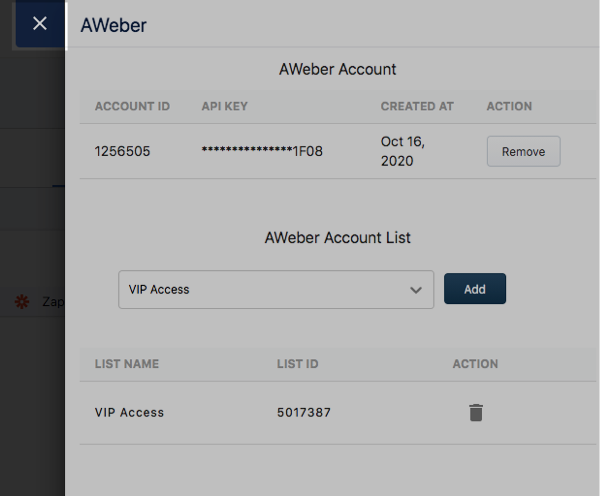Click the AWeber panel title
This screenshot has height=496, width=600.
113,25
